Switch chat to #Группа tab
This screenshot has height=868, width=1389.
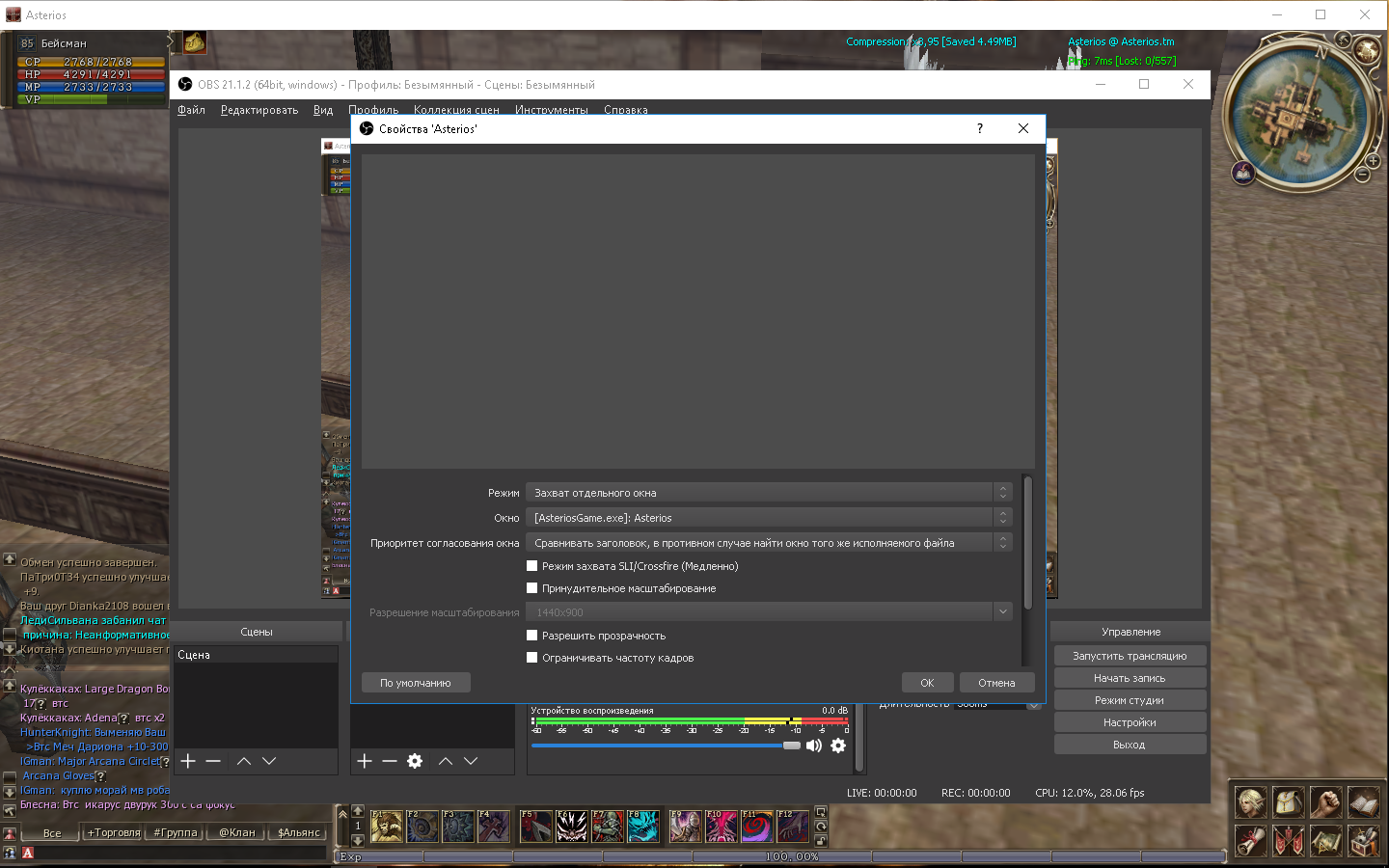(176, 832)
